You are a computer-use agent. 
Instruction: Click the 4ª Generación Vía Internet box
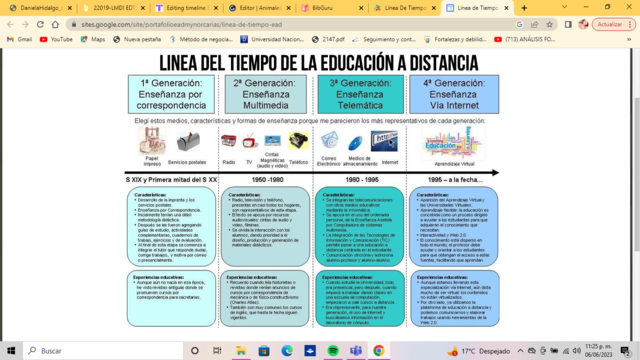454,94
